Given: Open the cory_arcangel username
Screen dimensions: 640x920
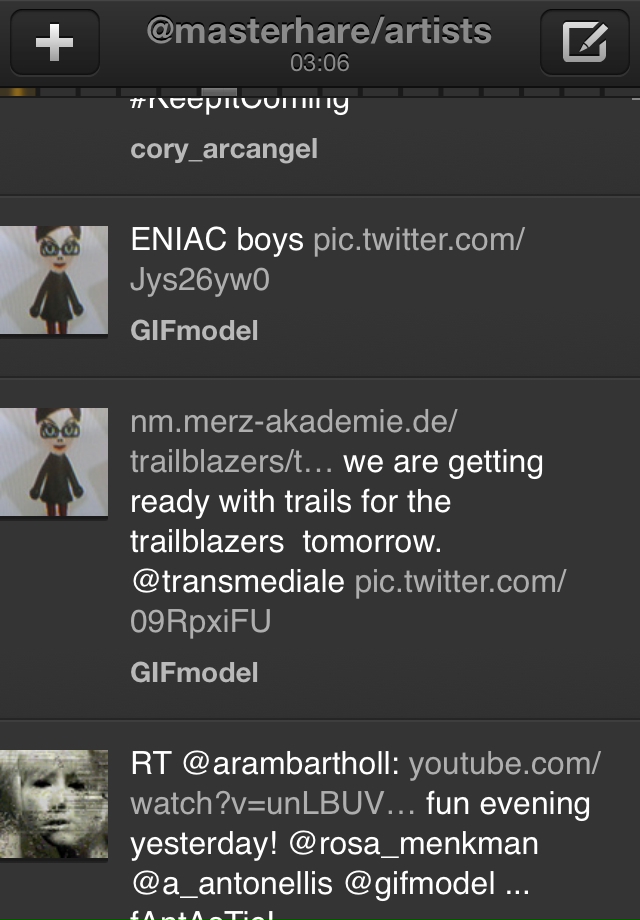Looking at the screenshot, I should [224, 150].
